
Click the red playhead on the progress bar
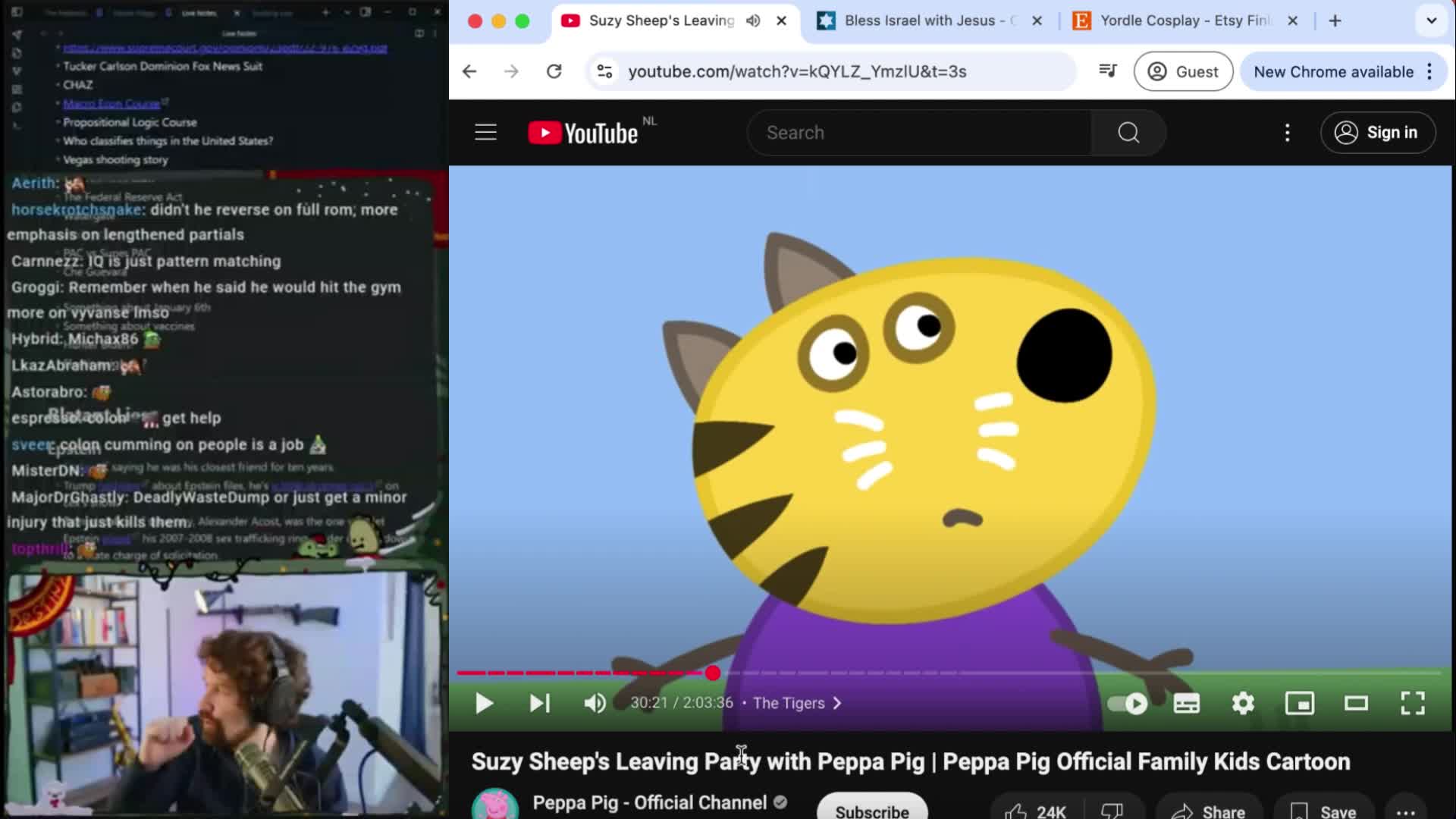point(712,673)
